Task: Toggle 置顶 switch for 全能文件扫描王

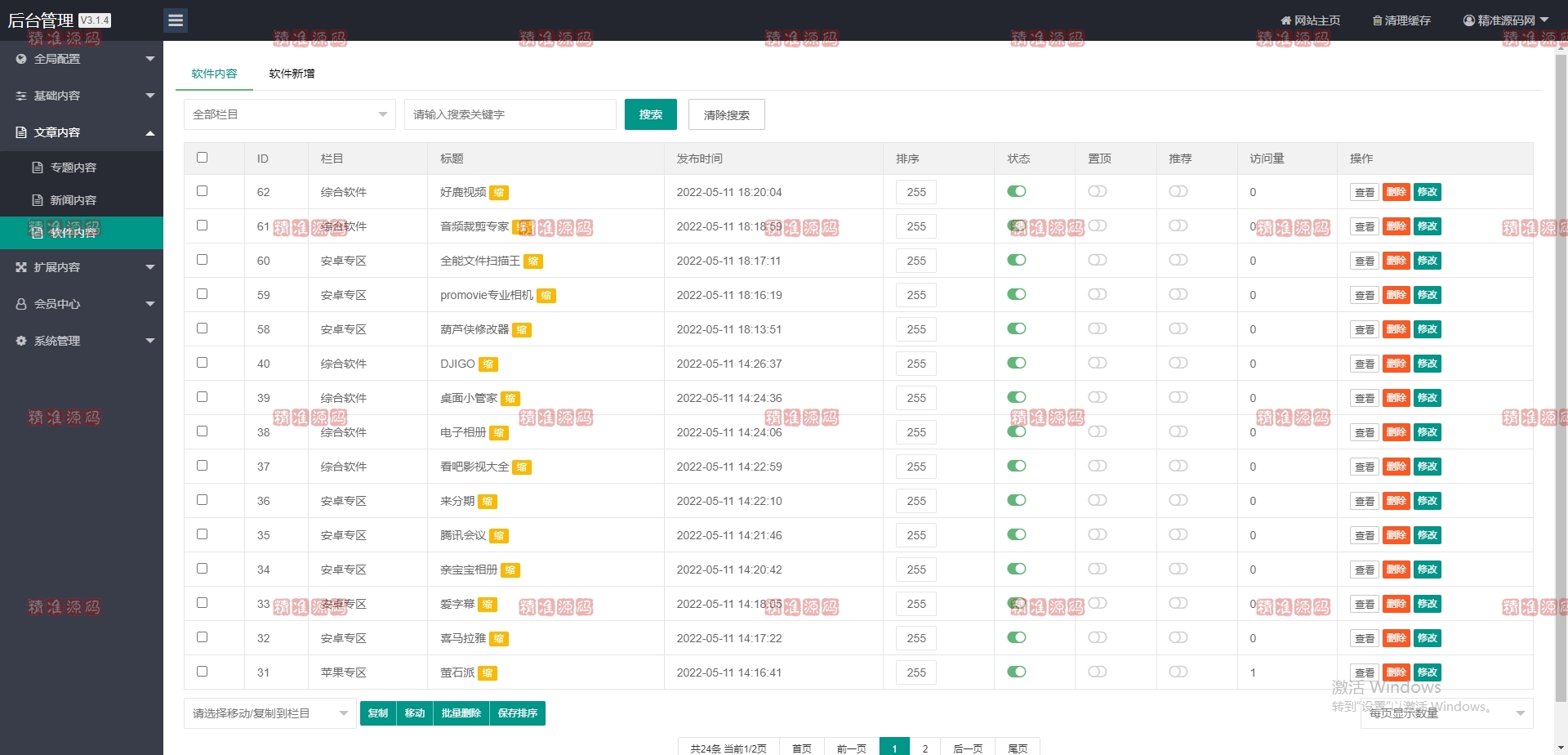Action: pyautogui.click(x=1098, y=260)
